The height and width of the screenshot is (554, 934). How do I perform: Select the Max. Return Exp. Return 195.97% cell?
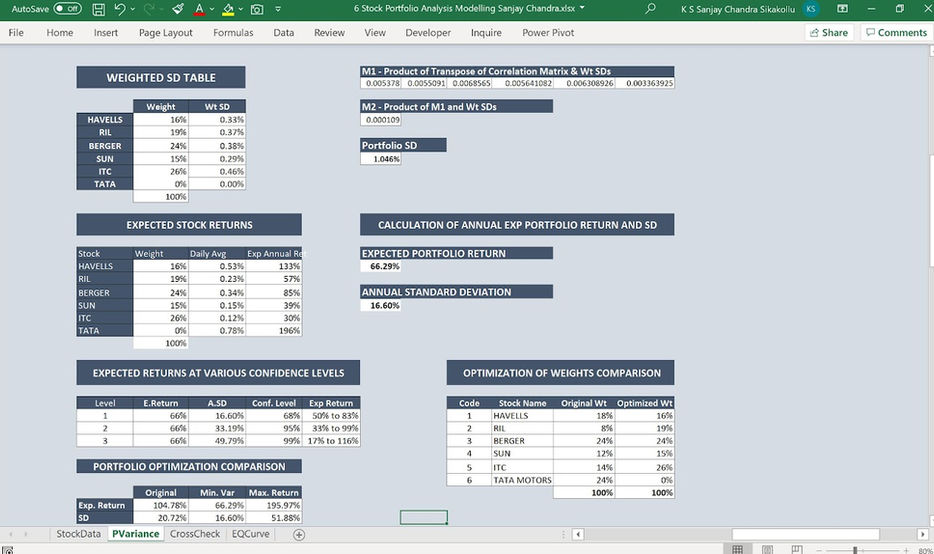point(274,505)
